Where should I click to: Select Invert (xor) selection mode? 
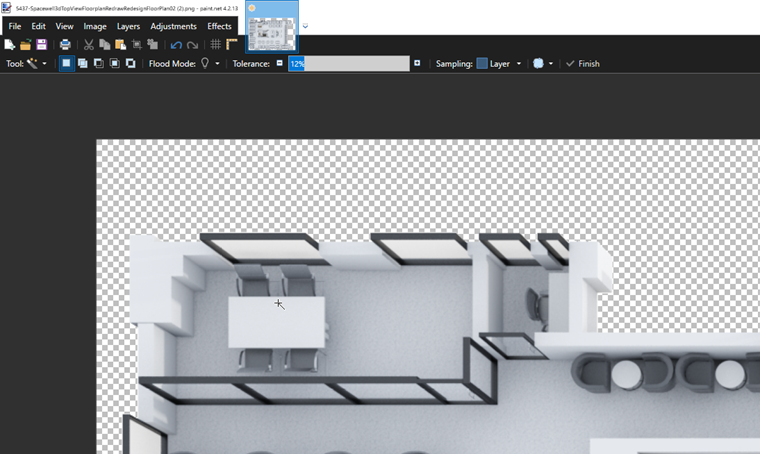130,63
